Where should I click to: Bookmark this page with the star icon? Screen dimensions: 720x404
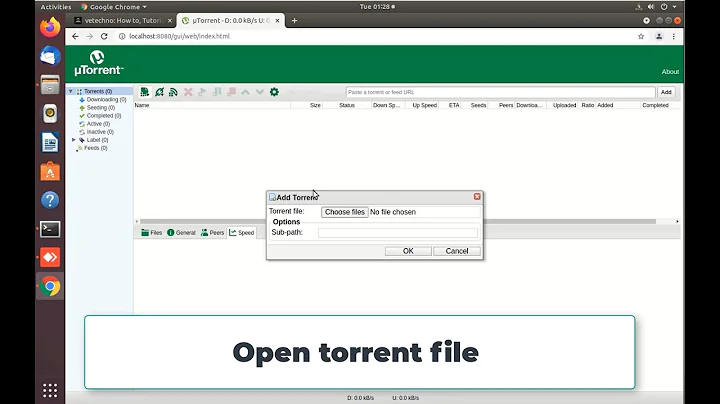point(641,36)
